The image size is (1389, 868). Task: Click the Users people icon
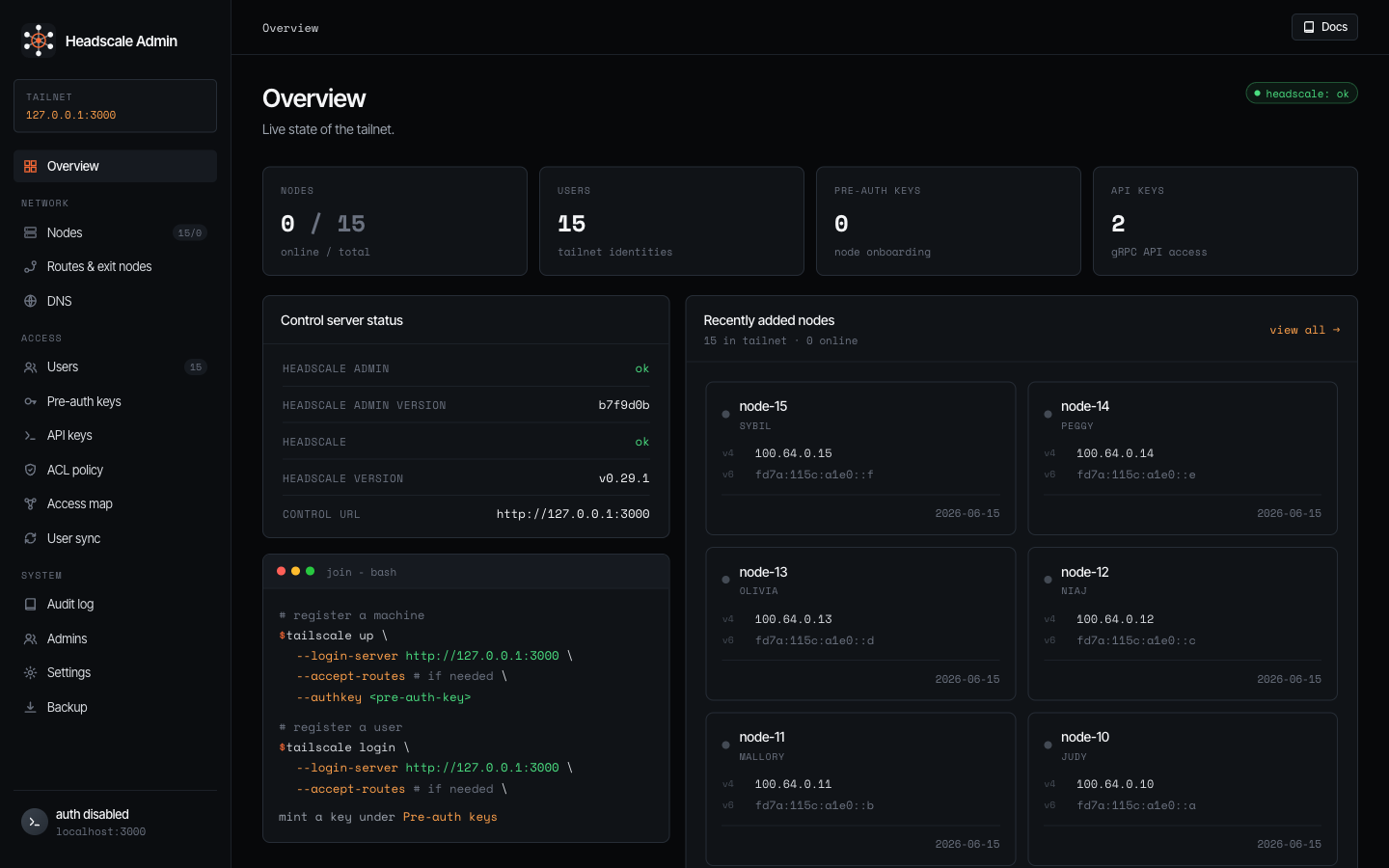[30, 367]
